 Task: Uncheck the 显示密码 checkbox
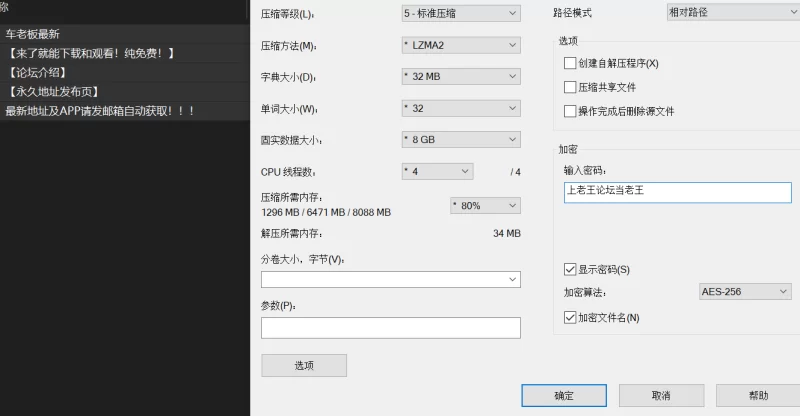[x=570, y=270]
